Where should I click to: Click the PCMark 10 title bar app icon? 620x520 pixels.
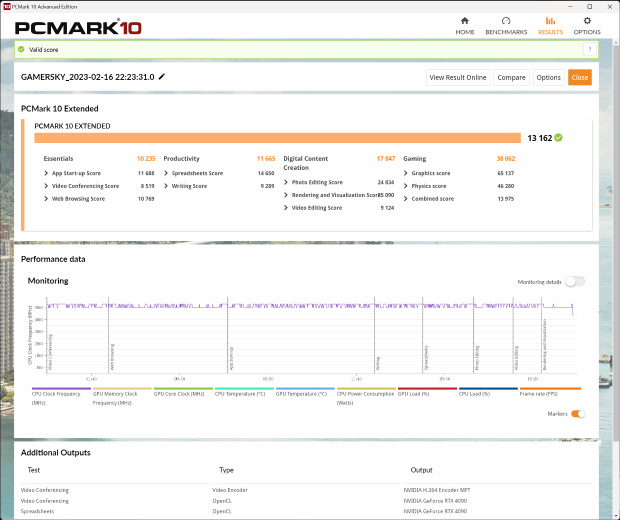6,6
